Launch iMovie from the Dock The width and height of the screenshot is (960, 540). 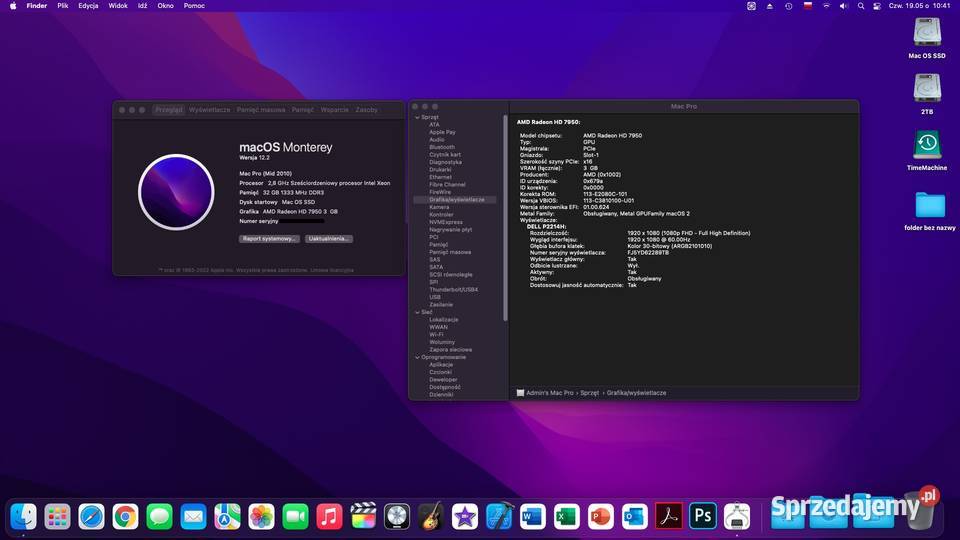(x=465, y=517)
